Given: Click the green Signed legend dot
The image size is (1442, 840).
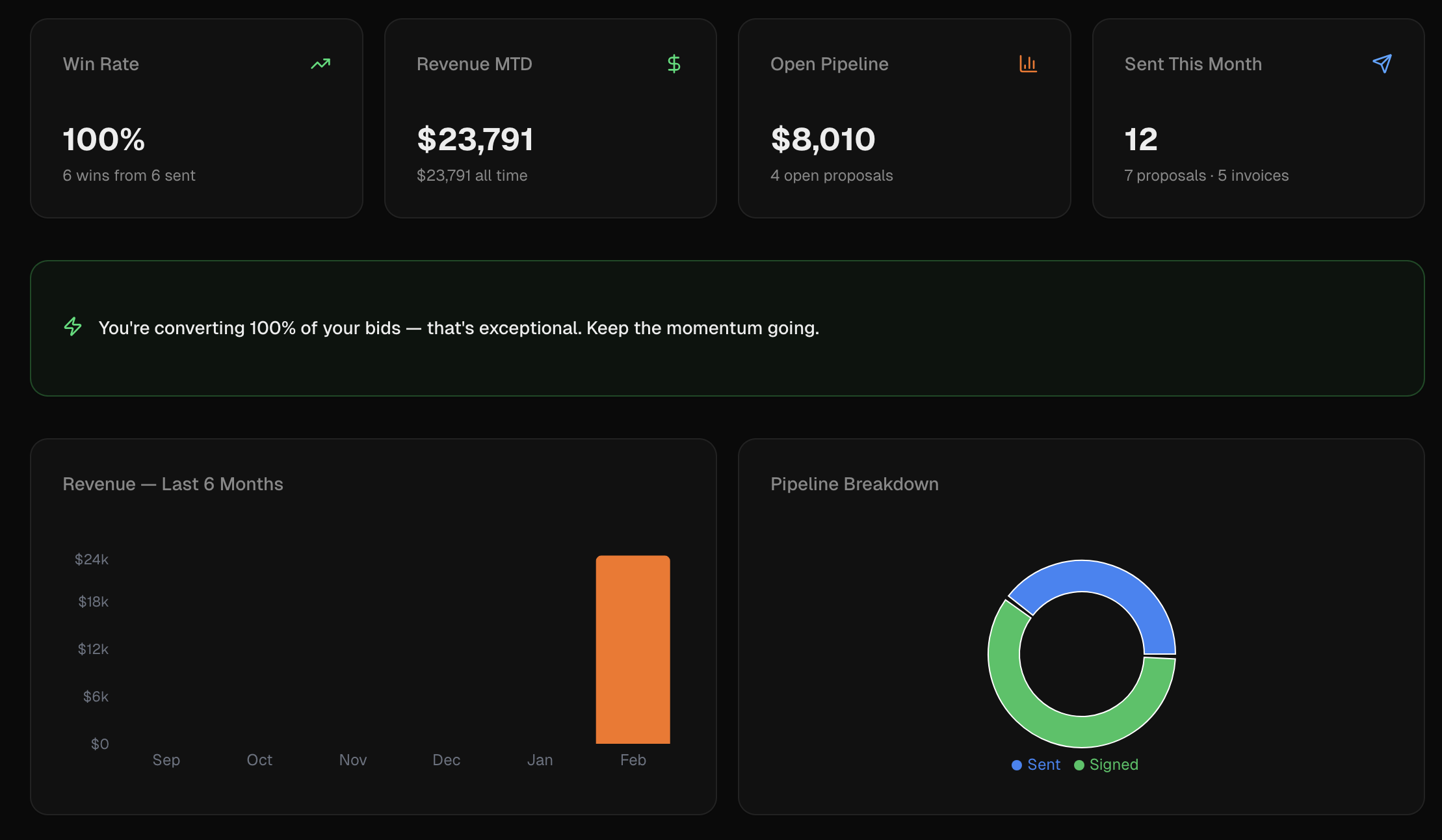Looking at the screenshot, I should point(1079,765).
